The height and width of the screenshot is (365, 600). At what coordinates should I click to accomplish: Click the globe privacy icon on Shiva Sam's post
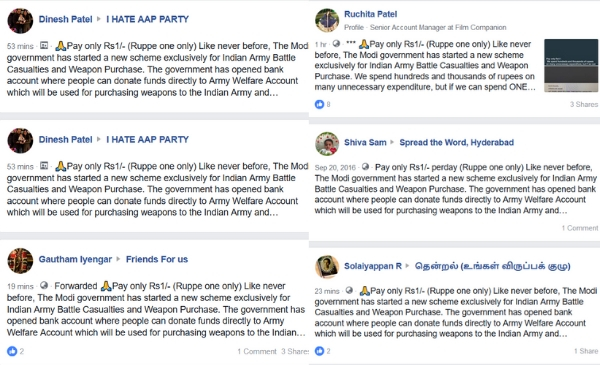point(365,167)
